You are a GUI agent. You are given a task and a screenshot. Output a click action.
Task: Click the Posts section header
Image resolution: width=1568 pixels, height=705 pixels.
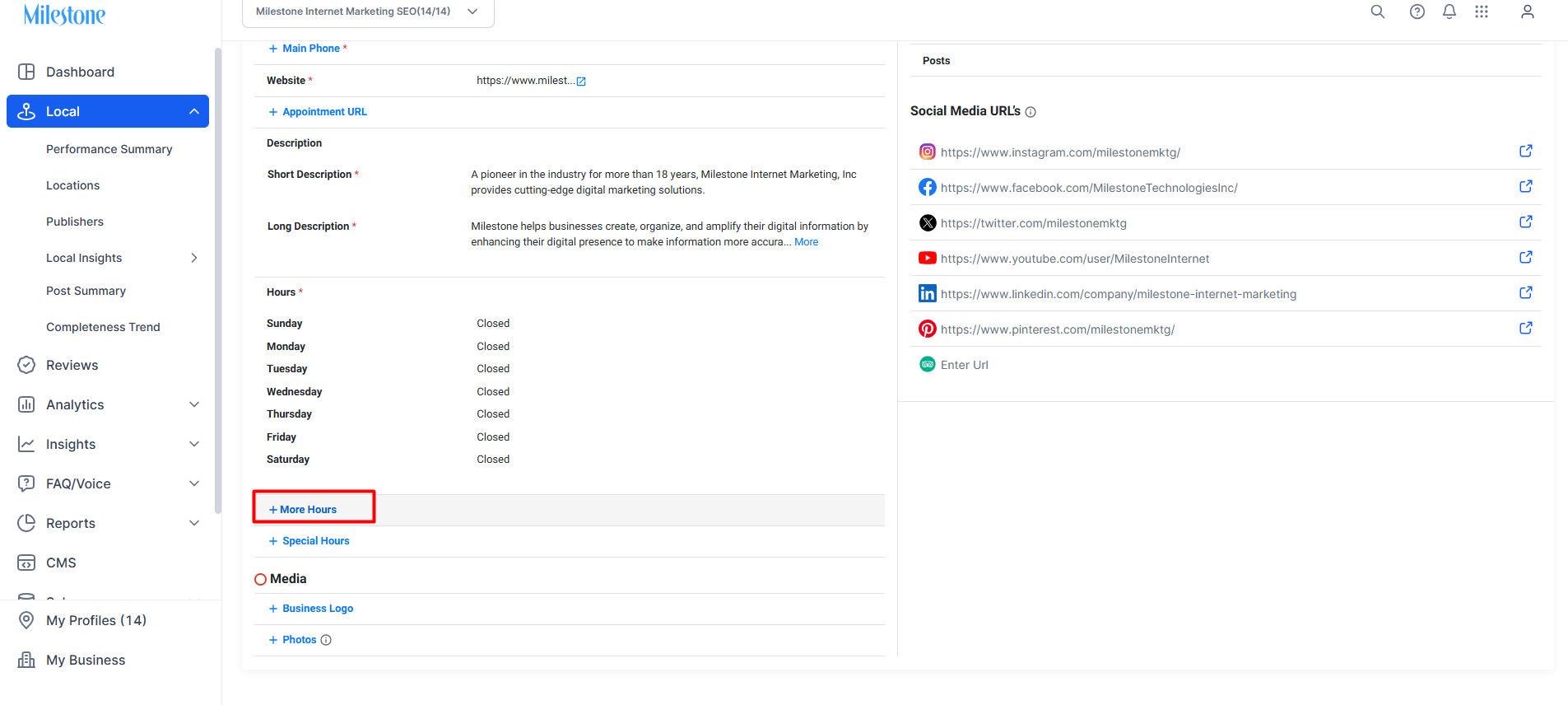tap(937, 61)
